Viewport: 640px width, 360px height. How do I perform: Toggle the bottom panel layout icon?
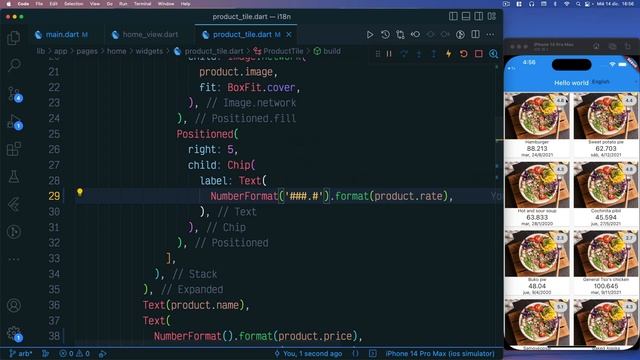coord(466,16)
